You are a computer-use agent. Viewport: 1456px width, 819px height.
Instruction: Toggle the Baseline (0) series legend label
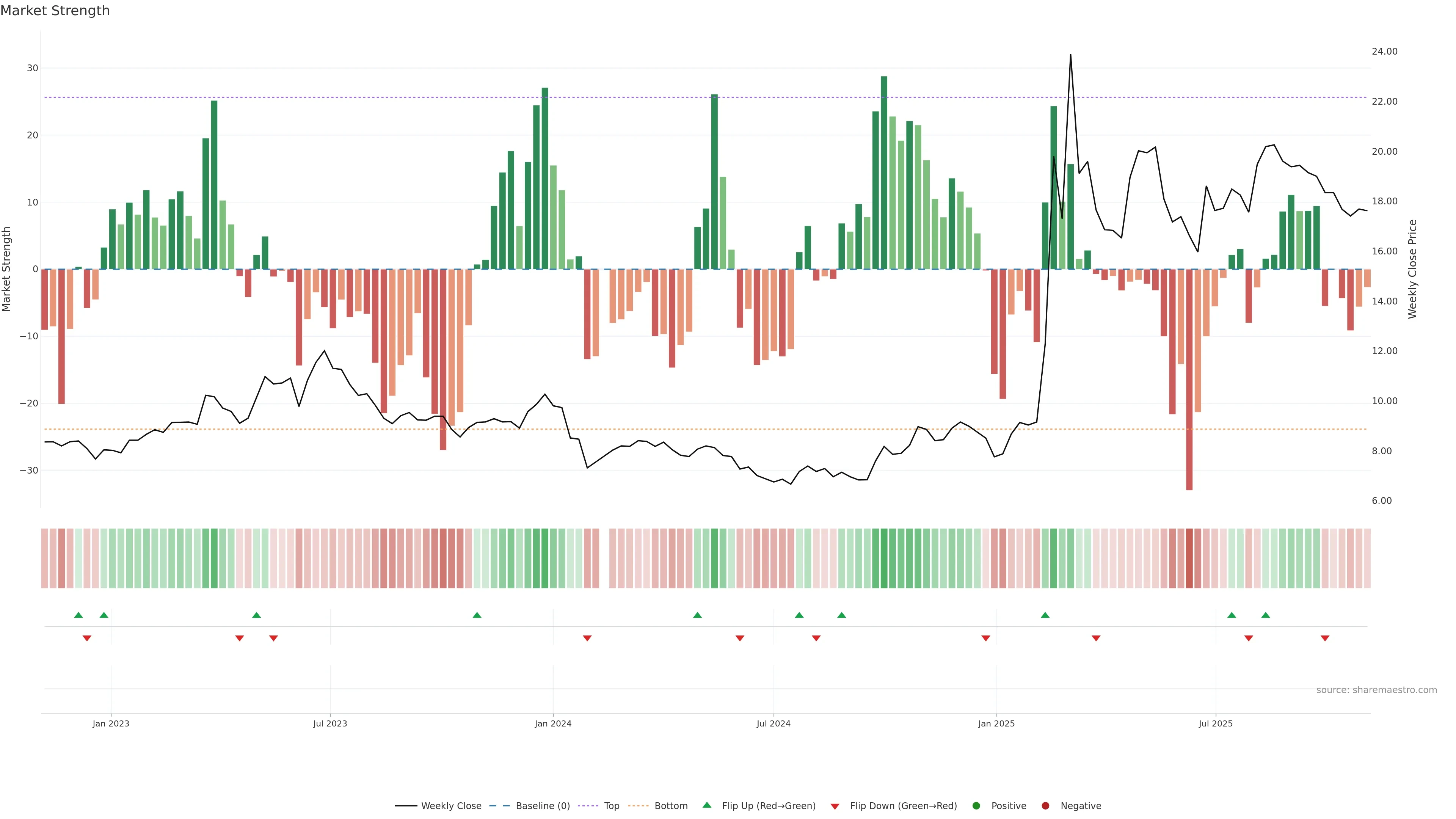coord(543,806)
